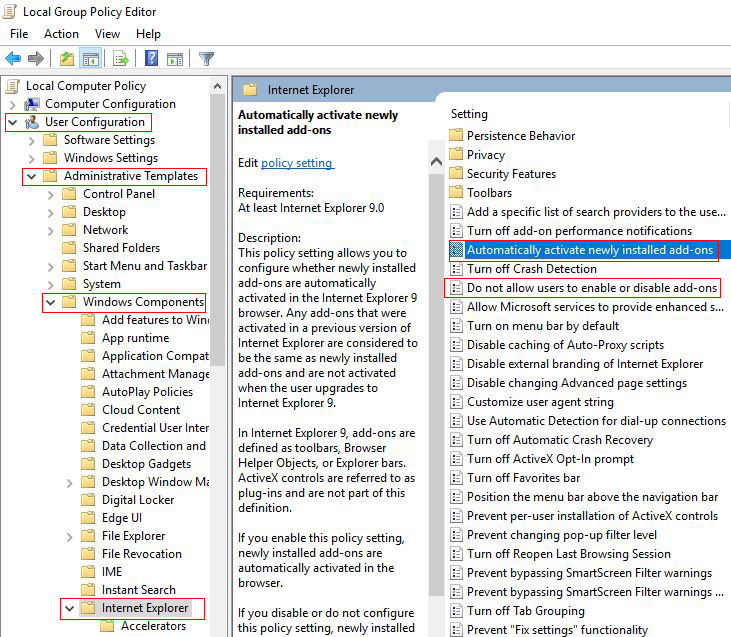Toggle Show/Hide Action Pane toolbar icon
This screenshot has height=637, width=731.
pos(175,59)
